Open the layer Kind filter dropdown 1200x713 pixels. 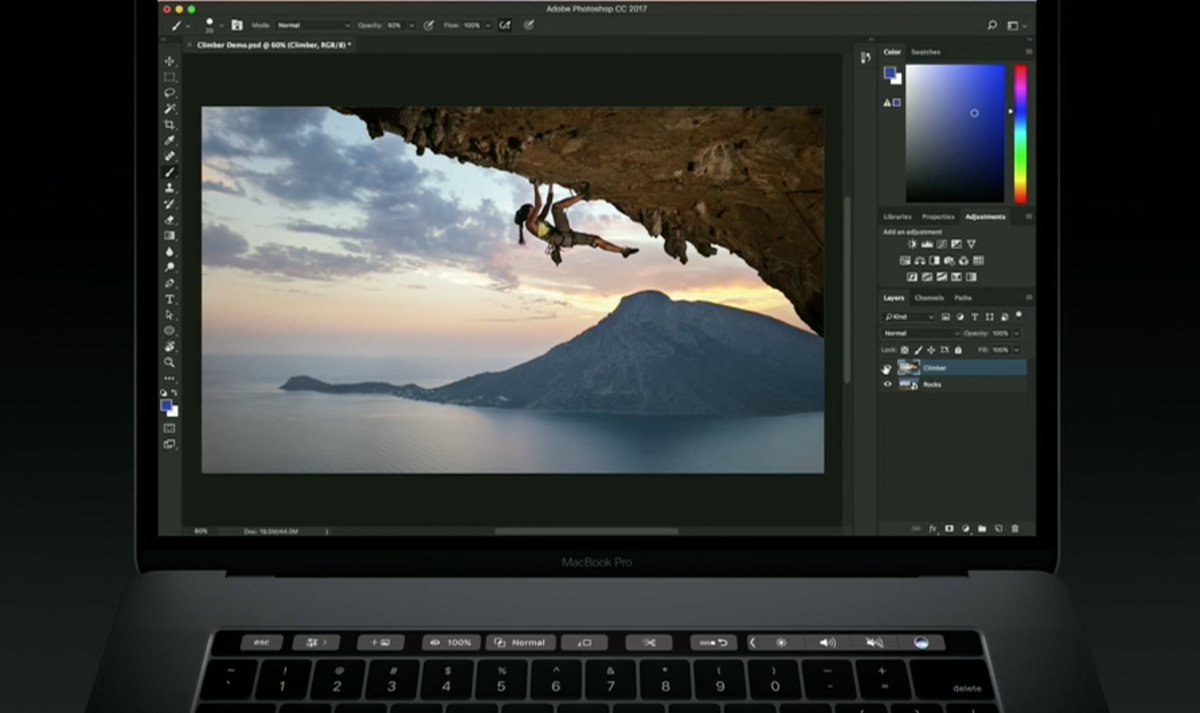point(908,317)
